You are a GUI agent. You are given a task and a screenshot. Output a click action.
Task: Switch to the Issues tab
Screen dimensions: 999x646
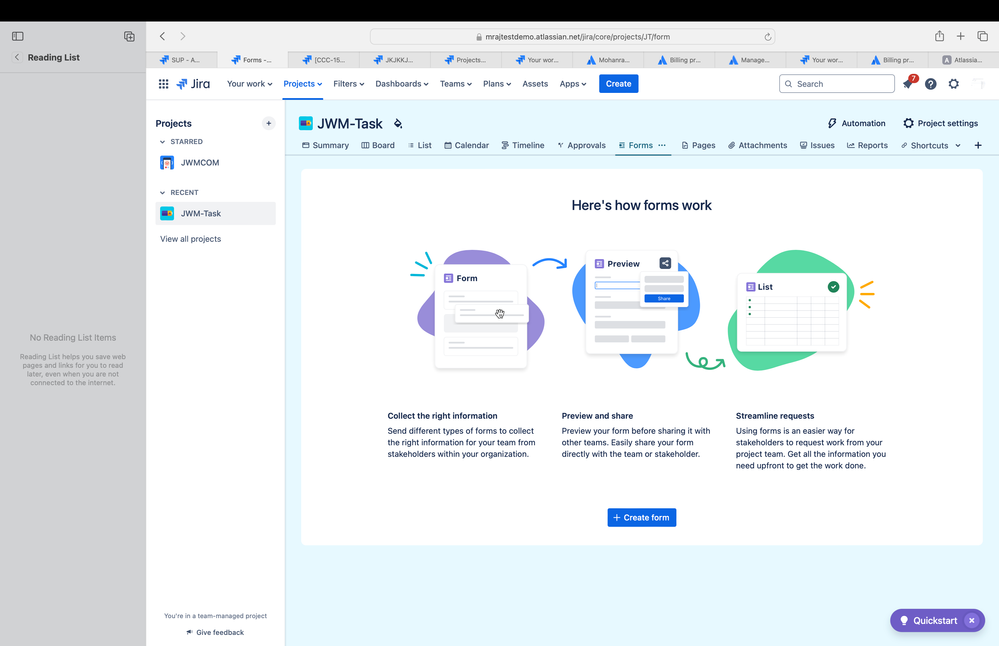(817, 145)
